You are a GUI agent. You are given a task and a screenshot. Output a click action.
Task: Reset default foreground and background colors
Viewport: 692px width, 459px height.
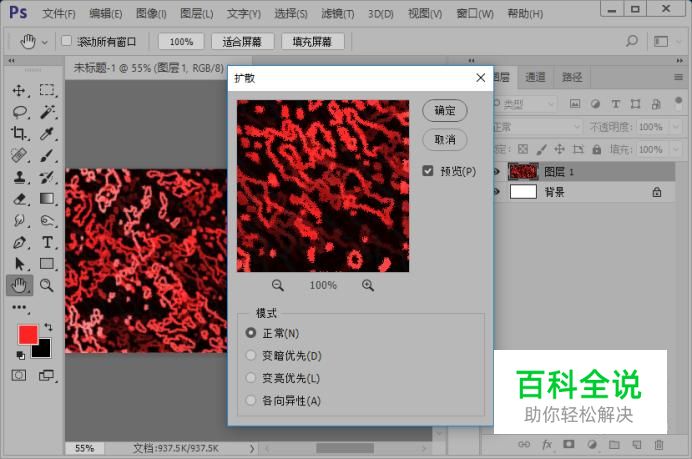click(x=20, y=355)
